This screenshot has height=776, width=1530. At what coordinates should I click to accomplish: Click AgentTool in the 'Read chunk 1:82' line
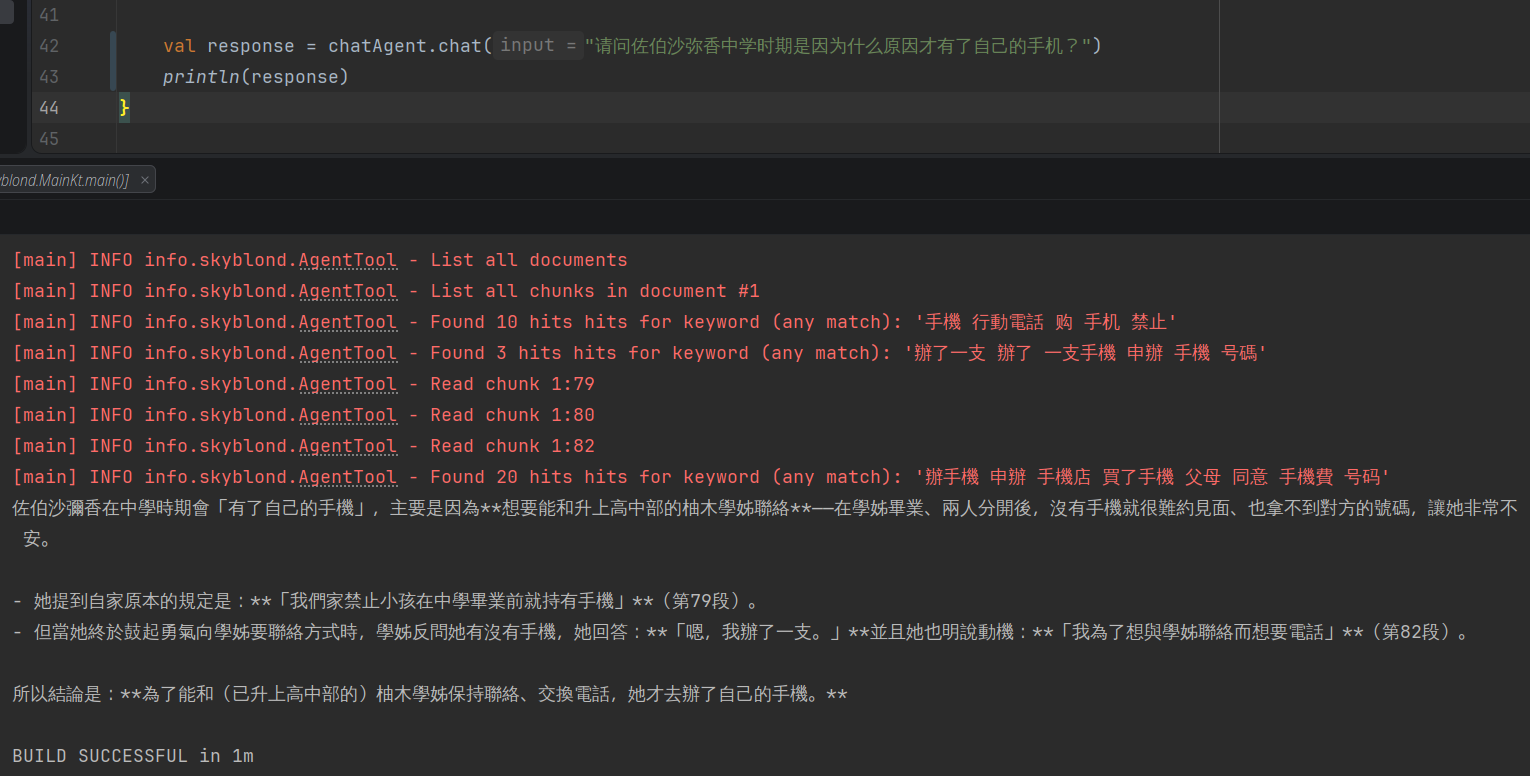pos(347,446)
